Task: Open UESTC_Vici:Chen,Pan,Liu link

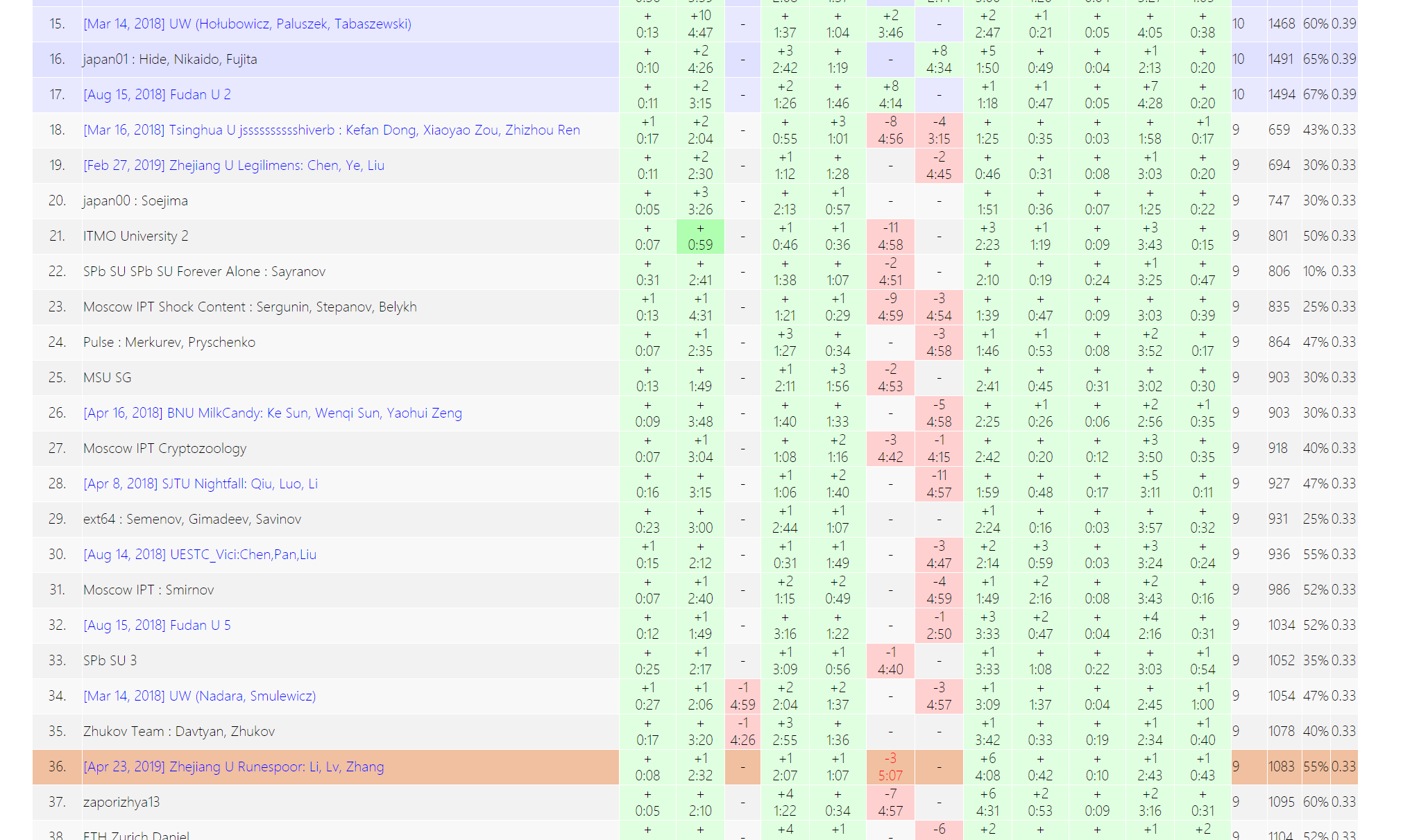Action: point(200,555)
